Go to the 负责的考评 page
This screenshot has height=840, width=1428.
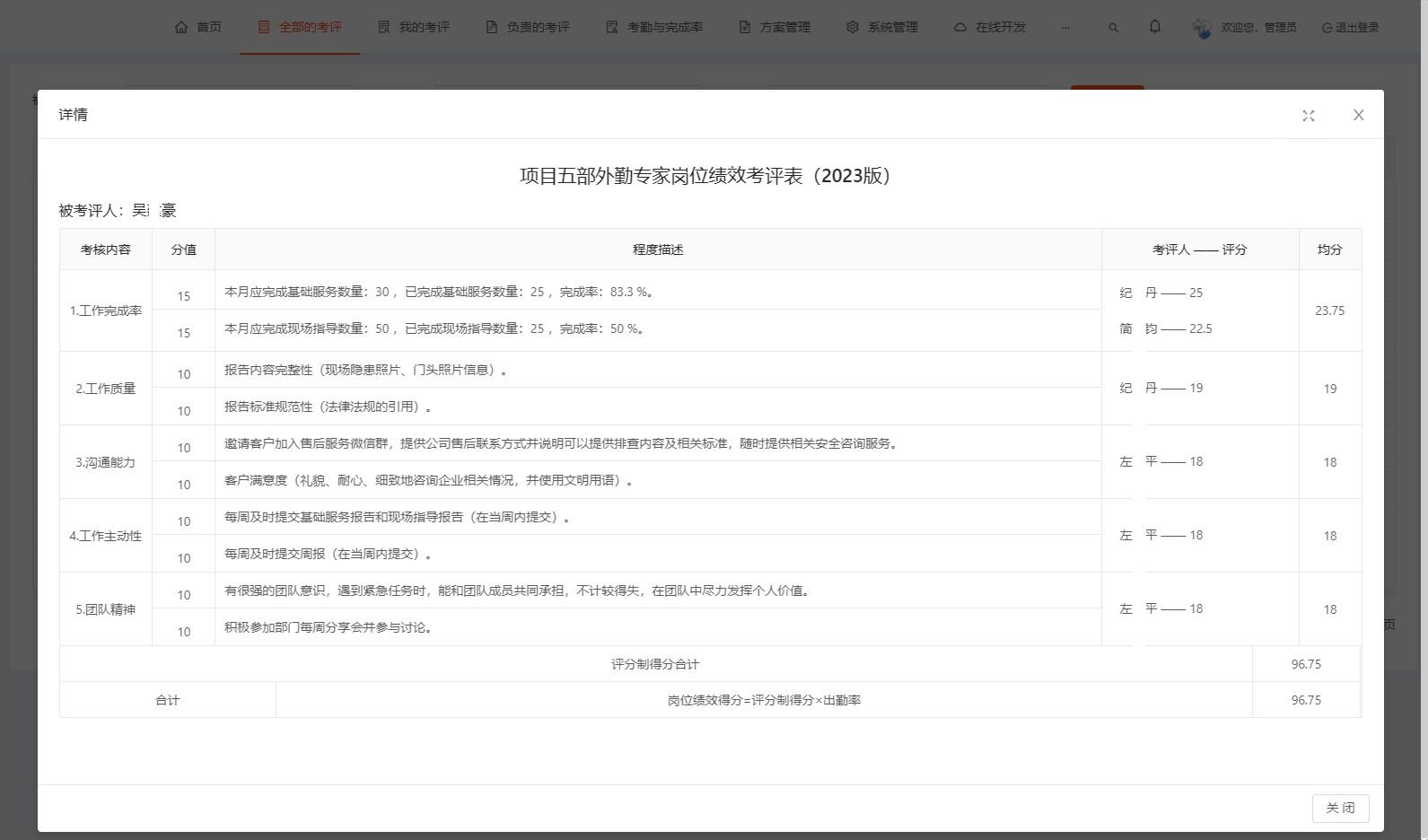point(528,27)
